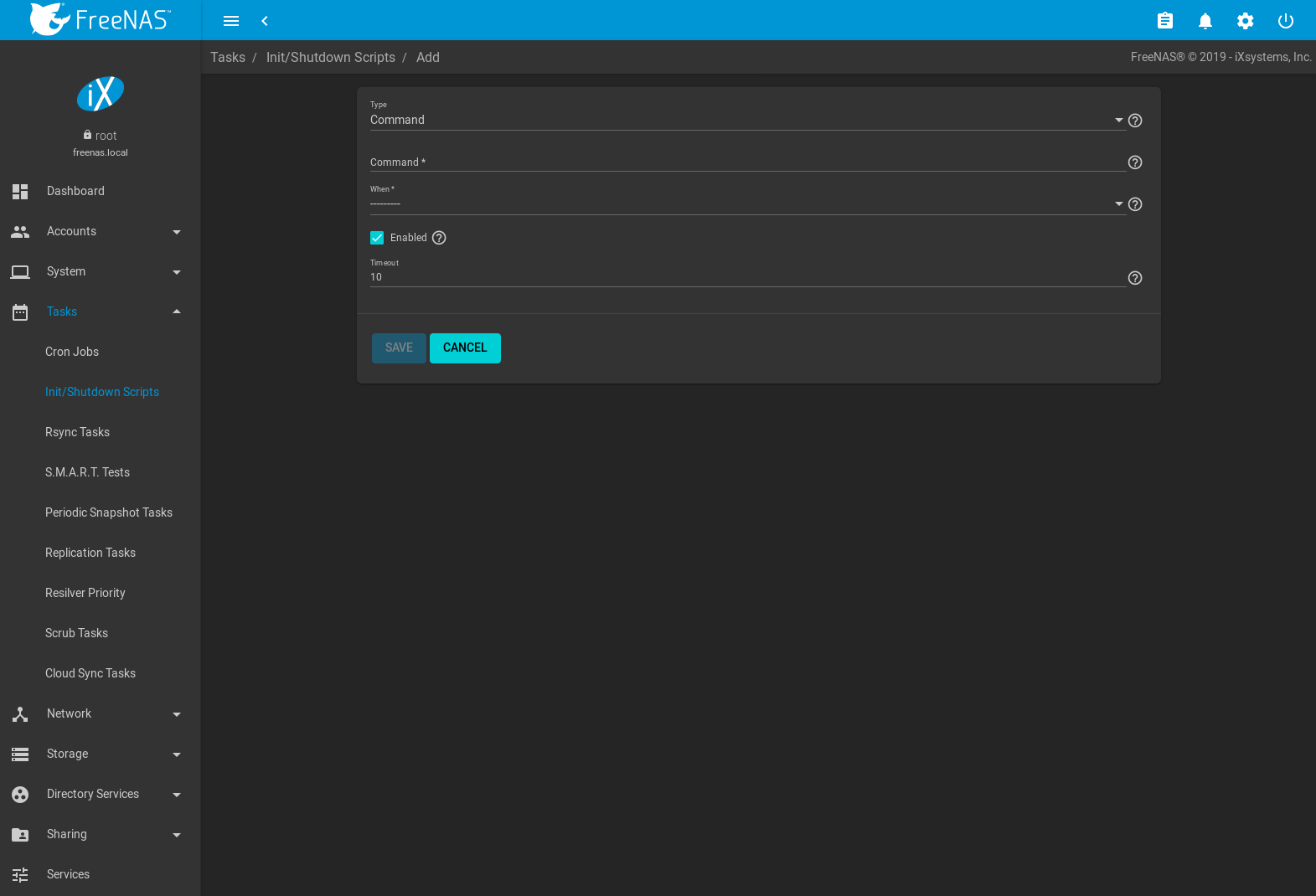The width and height of the screenshot is (1316, 896).
Task: Collapse the Tasks menu arrow
Action: [x=177, y=312]
